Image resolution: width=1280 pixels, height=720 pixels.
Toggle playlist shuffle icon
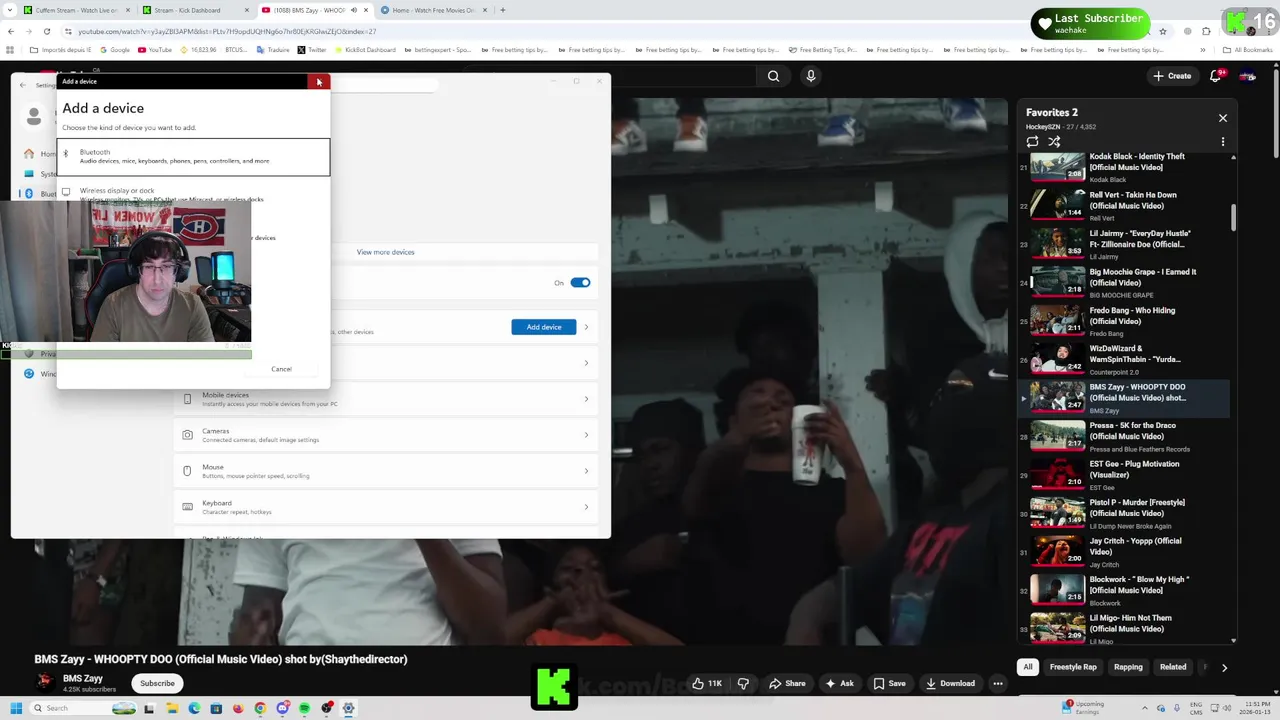(1054, 142)
